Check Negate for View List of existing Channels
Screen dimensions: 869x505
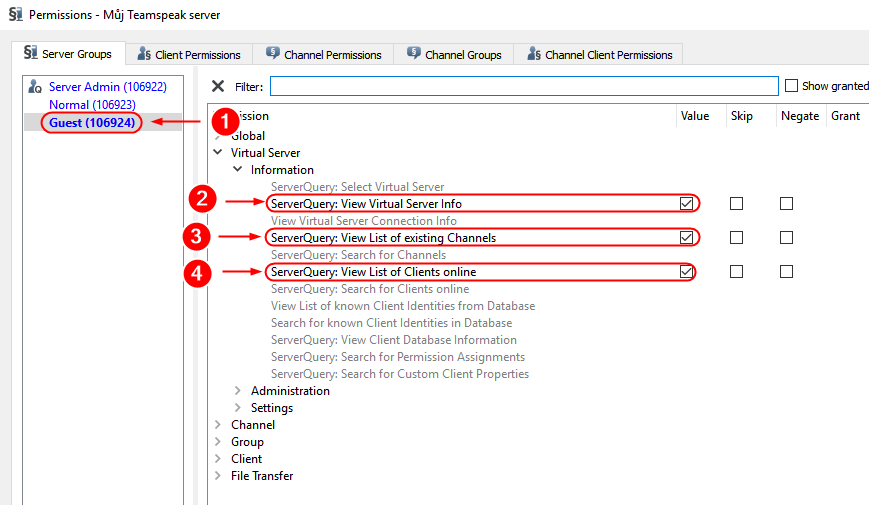click(786, 237)
